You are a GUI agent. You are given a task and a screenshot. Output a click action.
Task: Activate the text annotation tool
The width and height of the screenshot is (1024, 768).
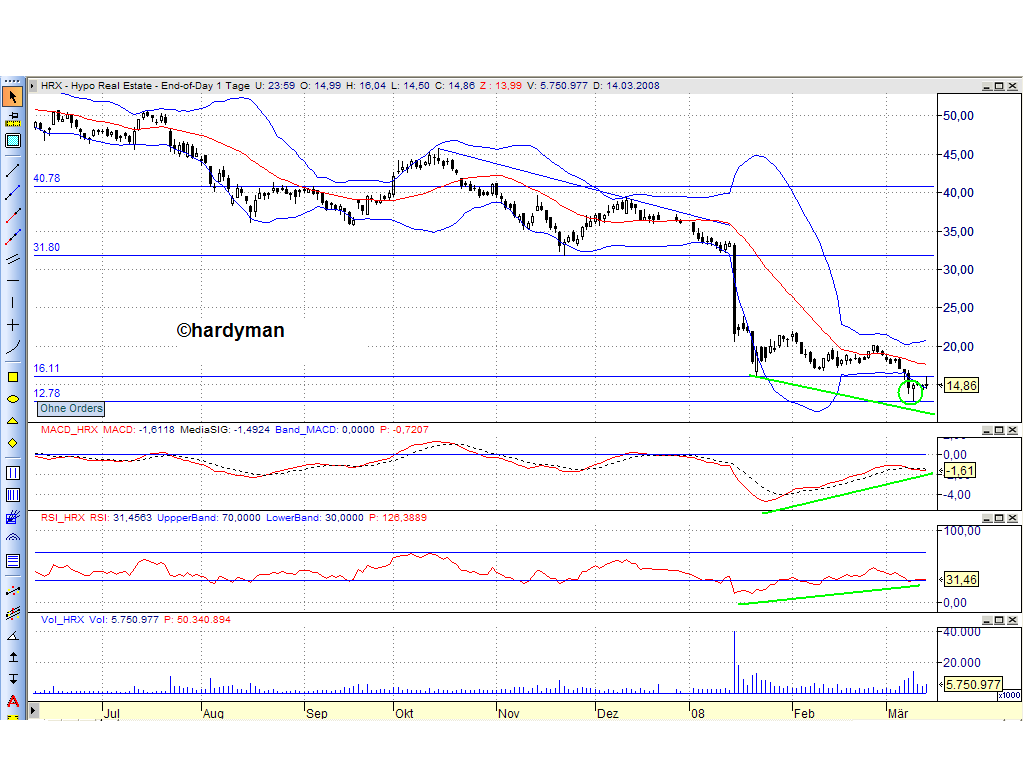(12, 560)
